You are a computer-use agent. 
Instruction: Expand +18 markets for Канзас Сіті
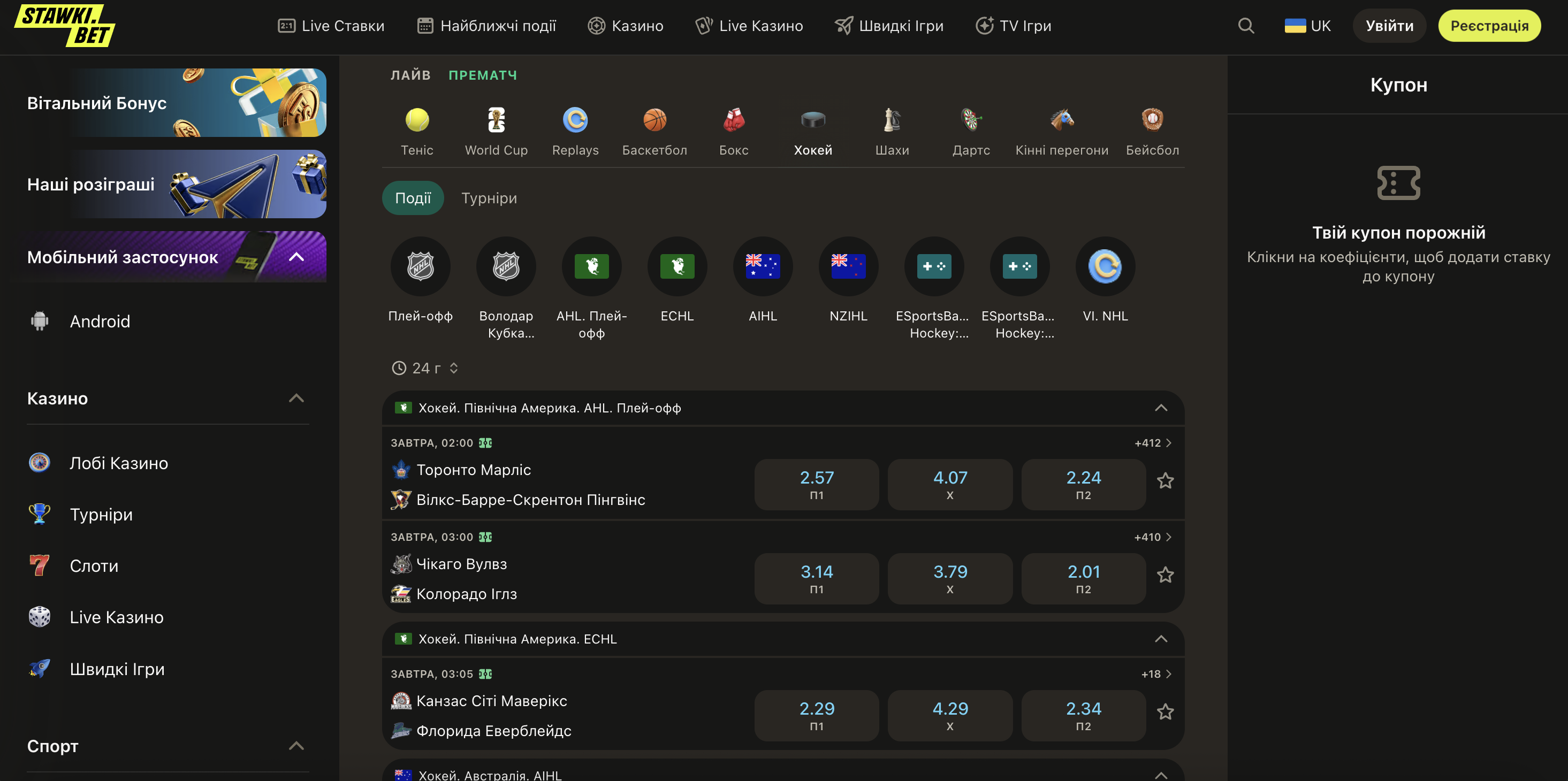(1156, 674)
